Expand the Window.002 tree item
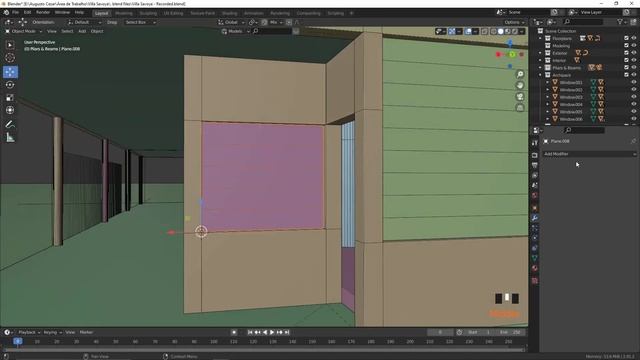The image size is (640, 360). [547, 90]
